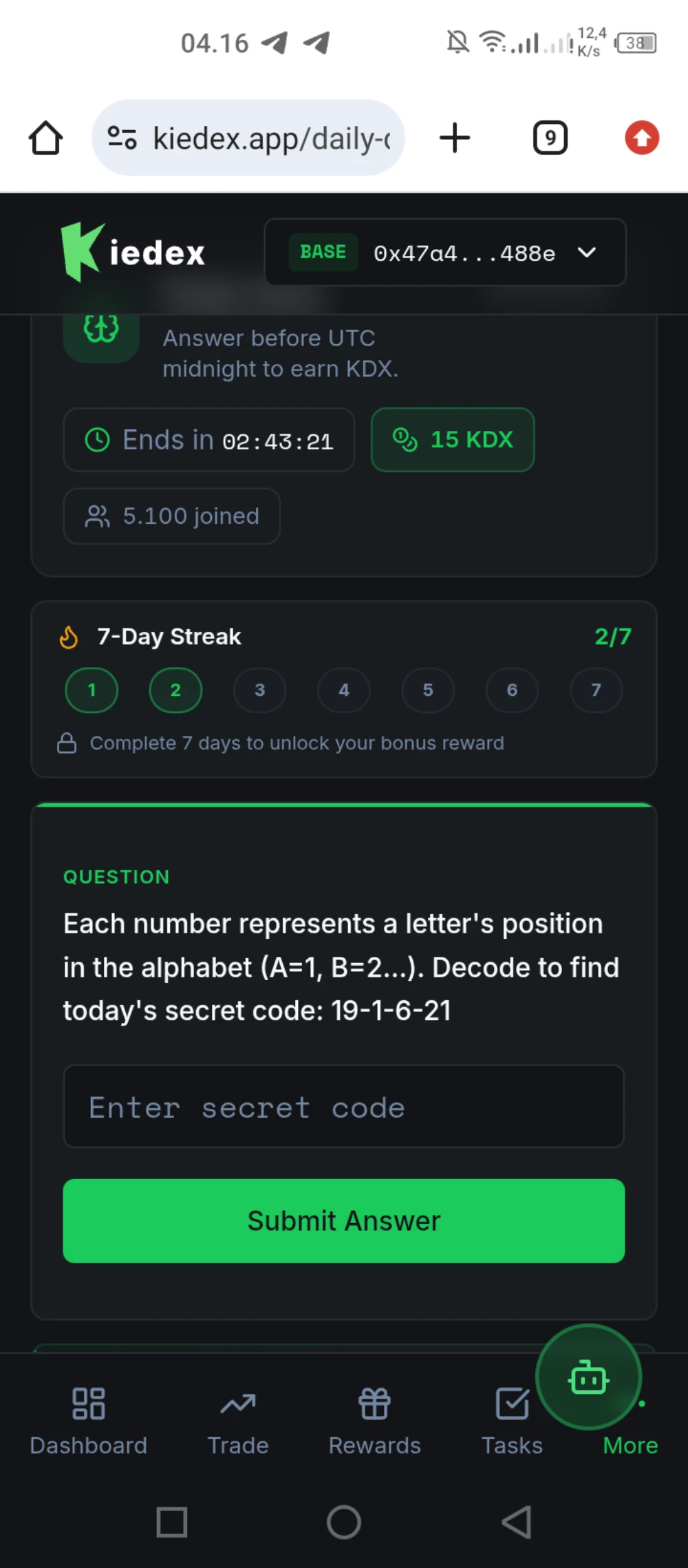Tap the browser home icon
The height and width of the screenshot is (1568, 688).
(x=46, y=138)
